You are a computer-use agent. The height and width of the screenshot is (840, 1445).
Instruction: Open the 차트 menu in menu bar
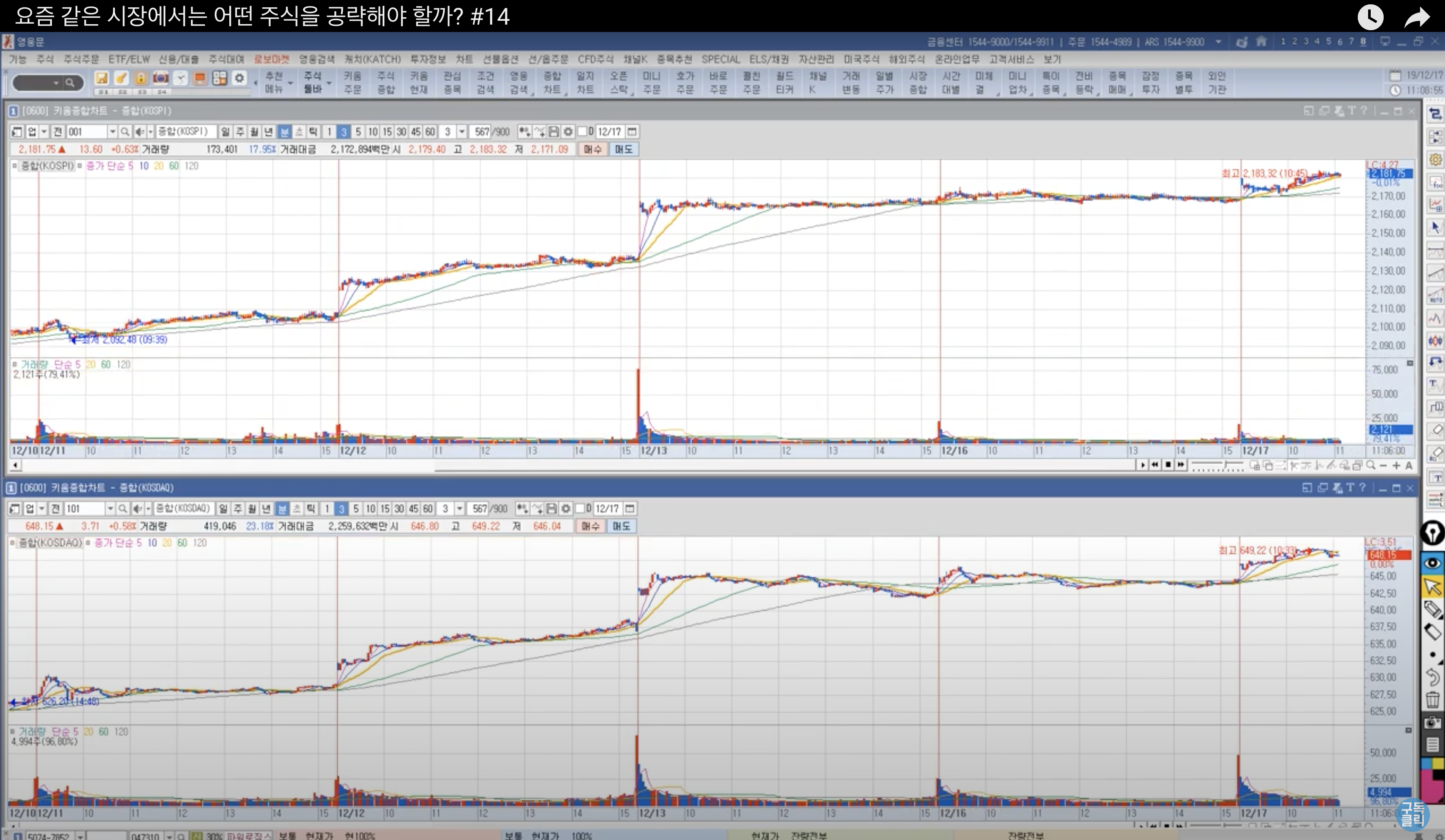(x=464, y=59)
